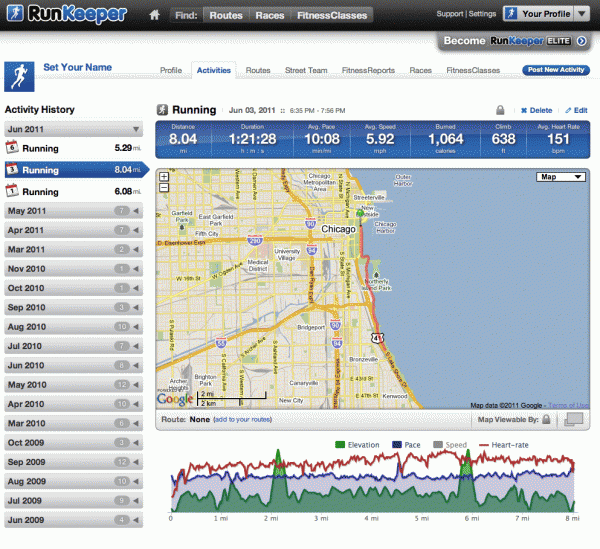Click the Your Profile runner icon
Viewport: 600px width, 549px height.
tap(511, 14)
